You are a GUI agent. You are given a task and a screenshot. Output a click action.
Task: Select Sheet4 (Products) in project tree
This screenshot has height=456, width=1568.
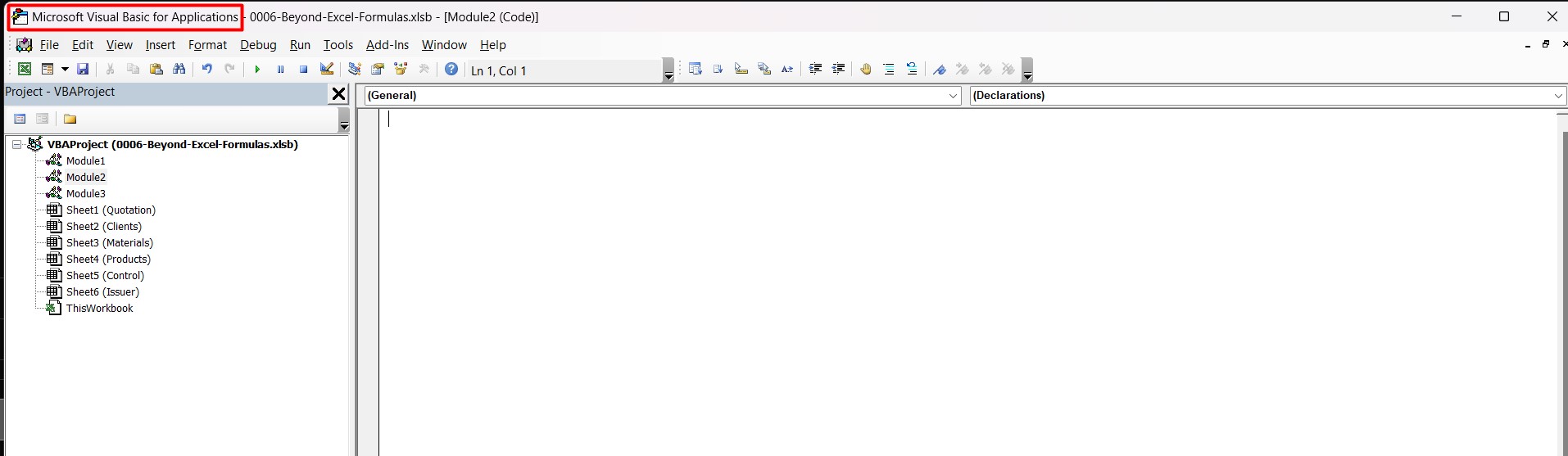point(108,260)
